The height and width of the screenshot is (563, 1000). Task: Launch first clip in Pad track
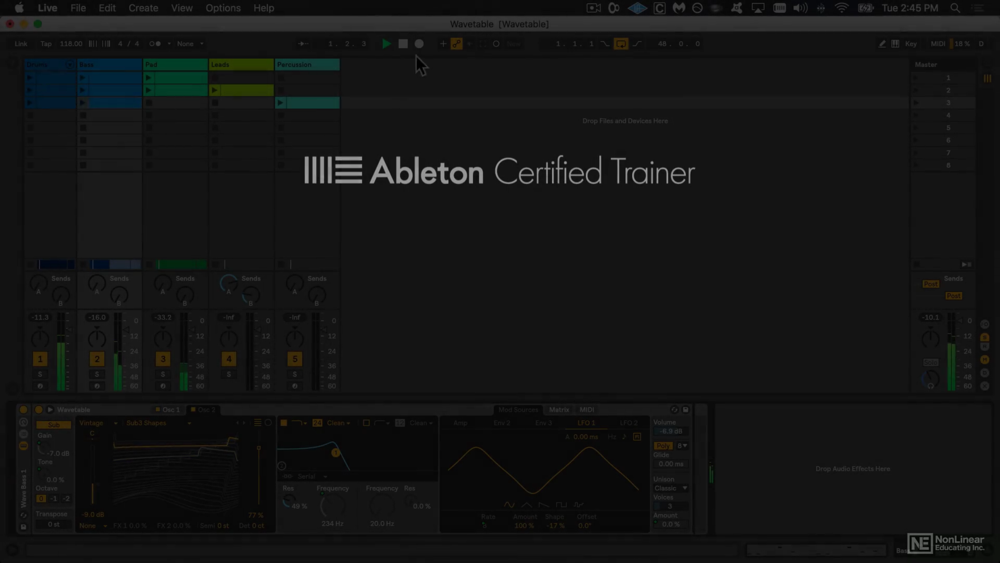click(x=149, y=78)
